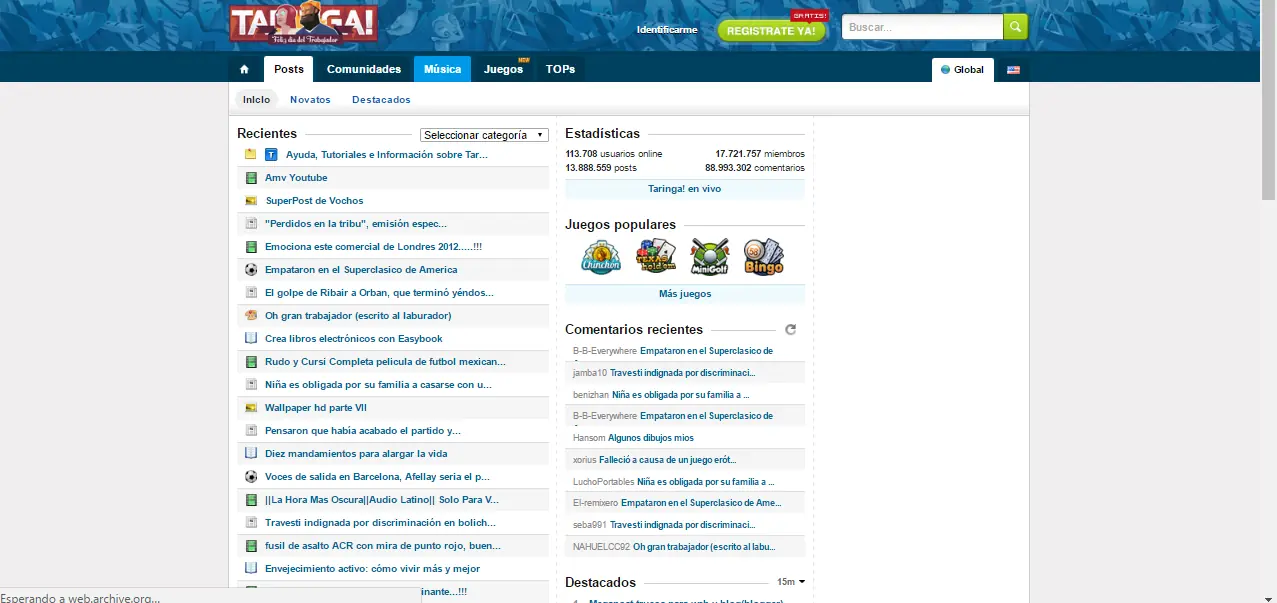The image size is (1277, 603).
Task: Click the icon beside Wallpaper hd parte VII
Action: pyautogui.click(x=251, y=408)
